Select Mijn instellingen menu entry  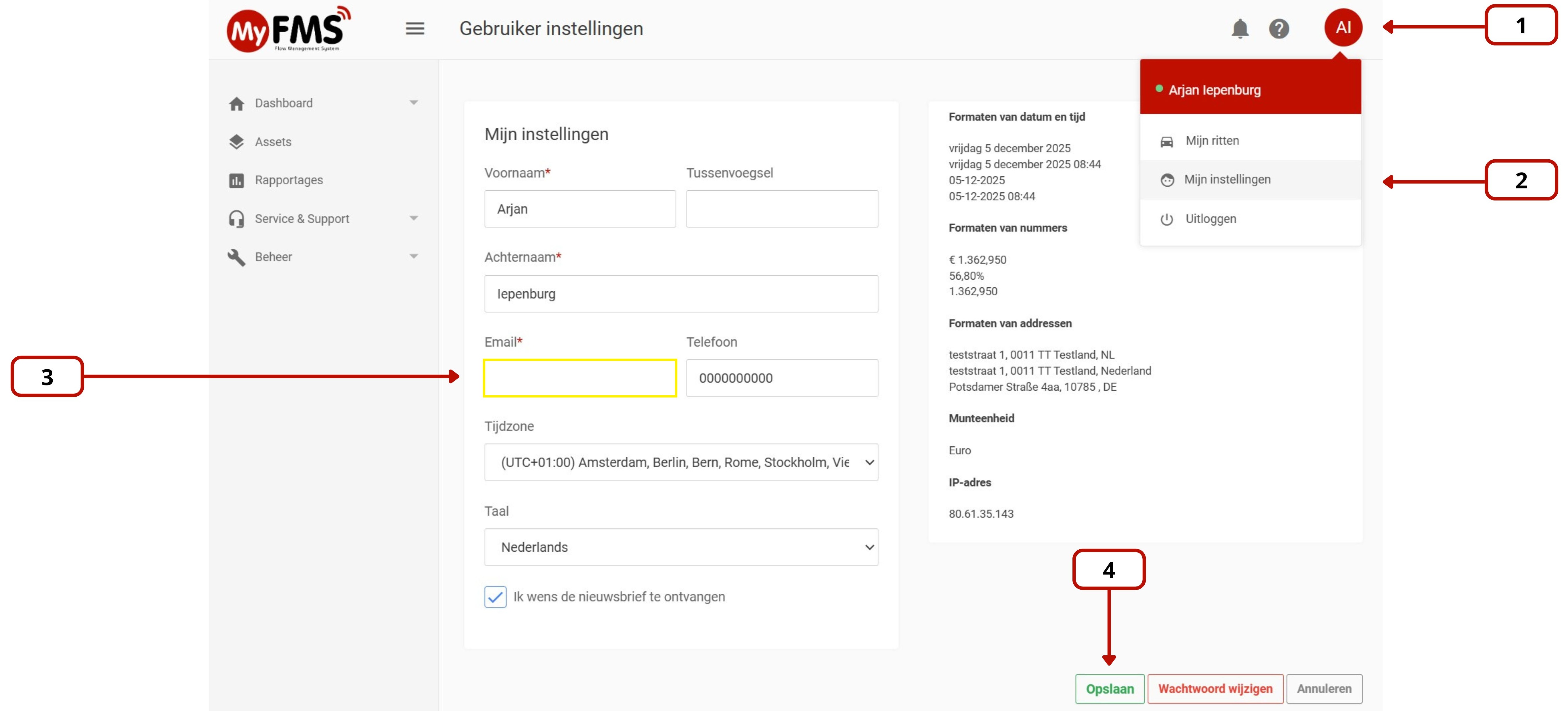[x=1227, y=179]
